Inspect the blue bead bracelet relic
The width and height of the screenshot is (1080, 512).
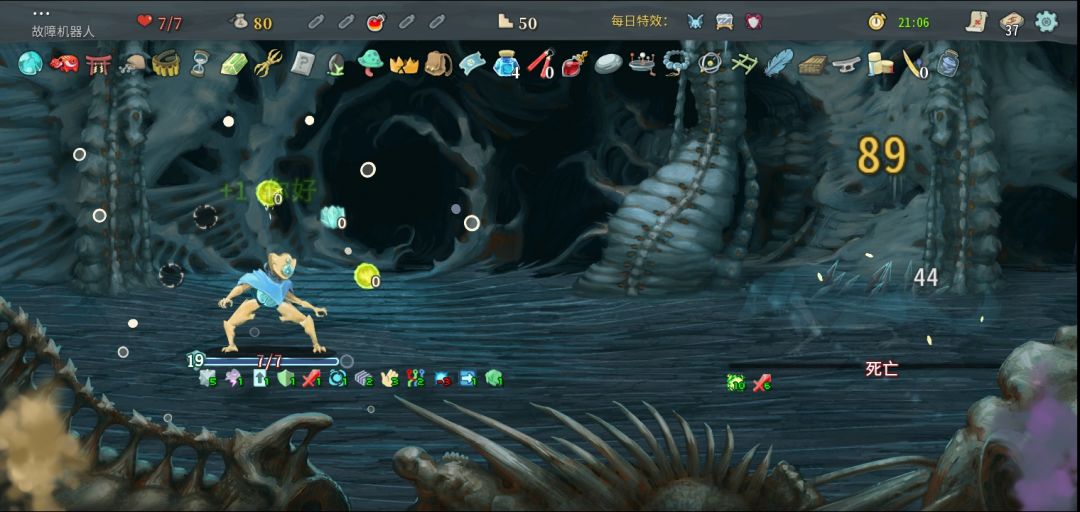click(676, 64)
